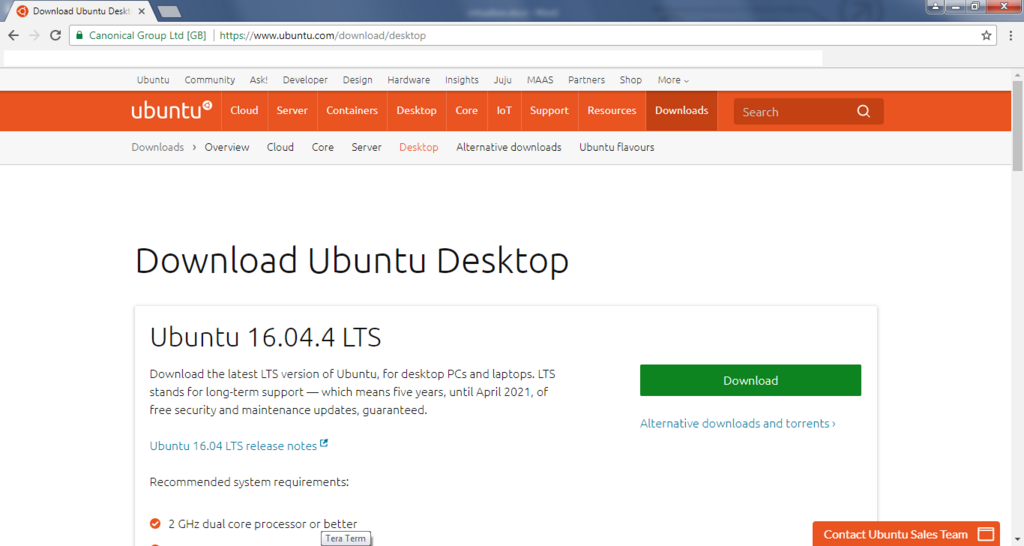
Task: Click the Download Ubuntu Desktop heading
Action: 352,261
